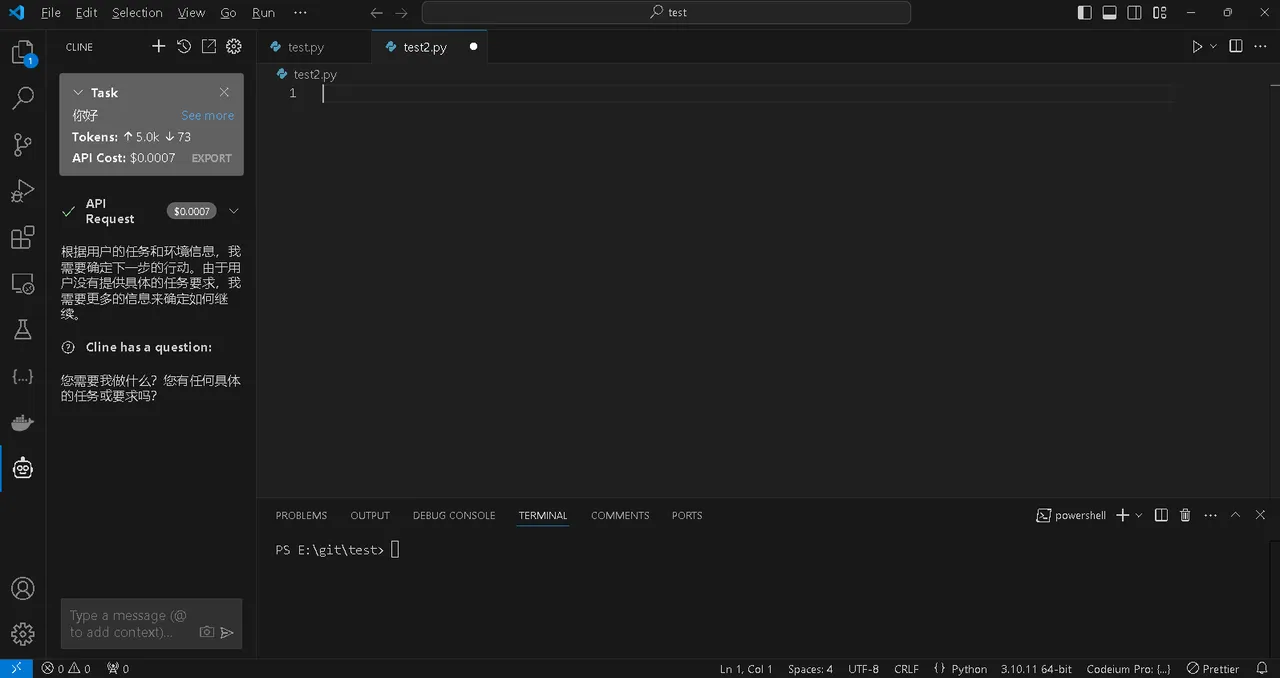Close the Cline task card

pyautogui.click(x=224, y=92)
